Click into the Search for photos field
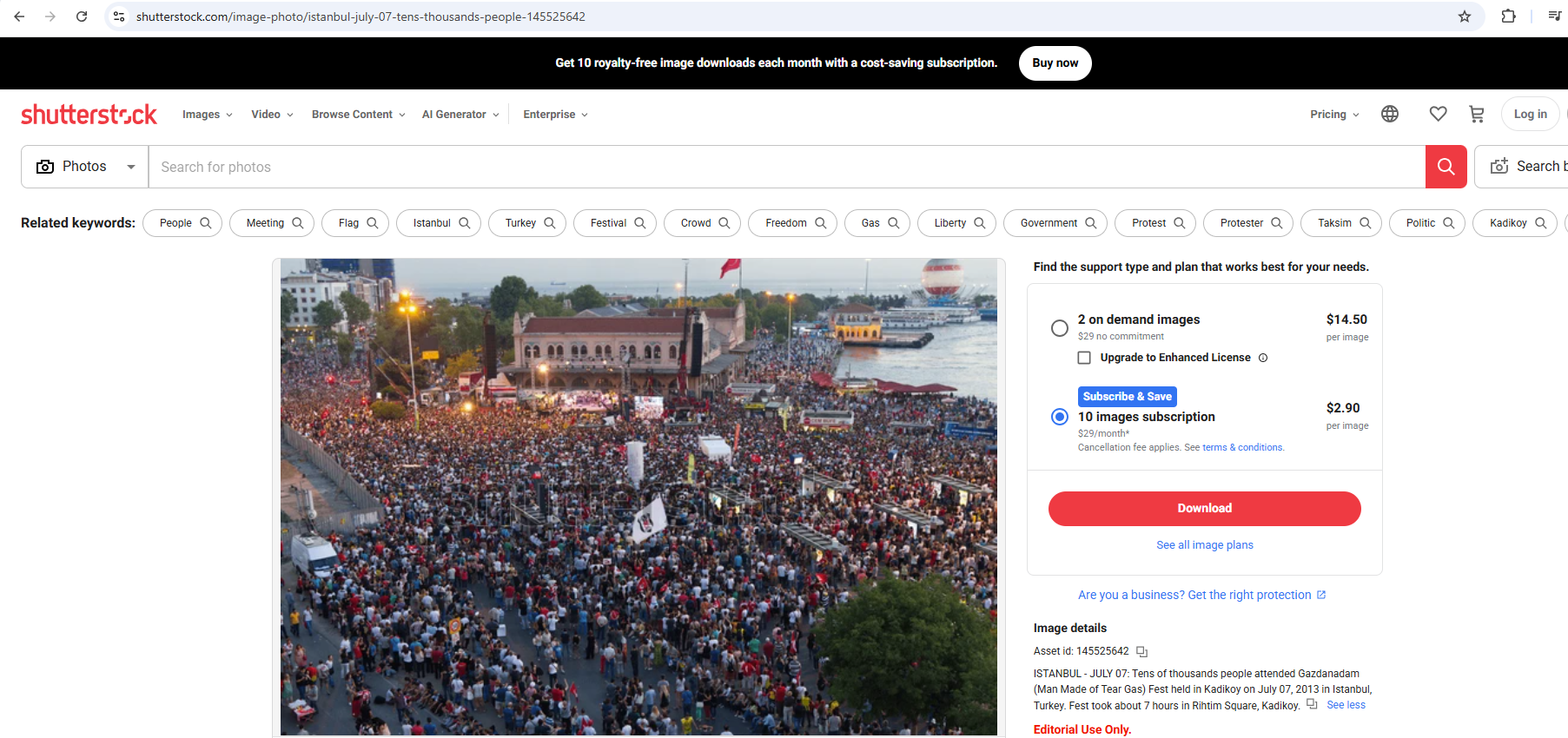Image resolution: width=1568 pixels, height=738 pixels. pos(782,167)
